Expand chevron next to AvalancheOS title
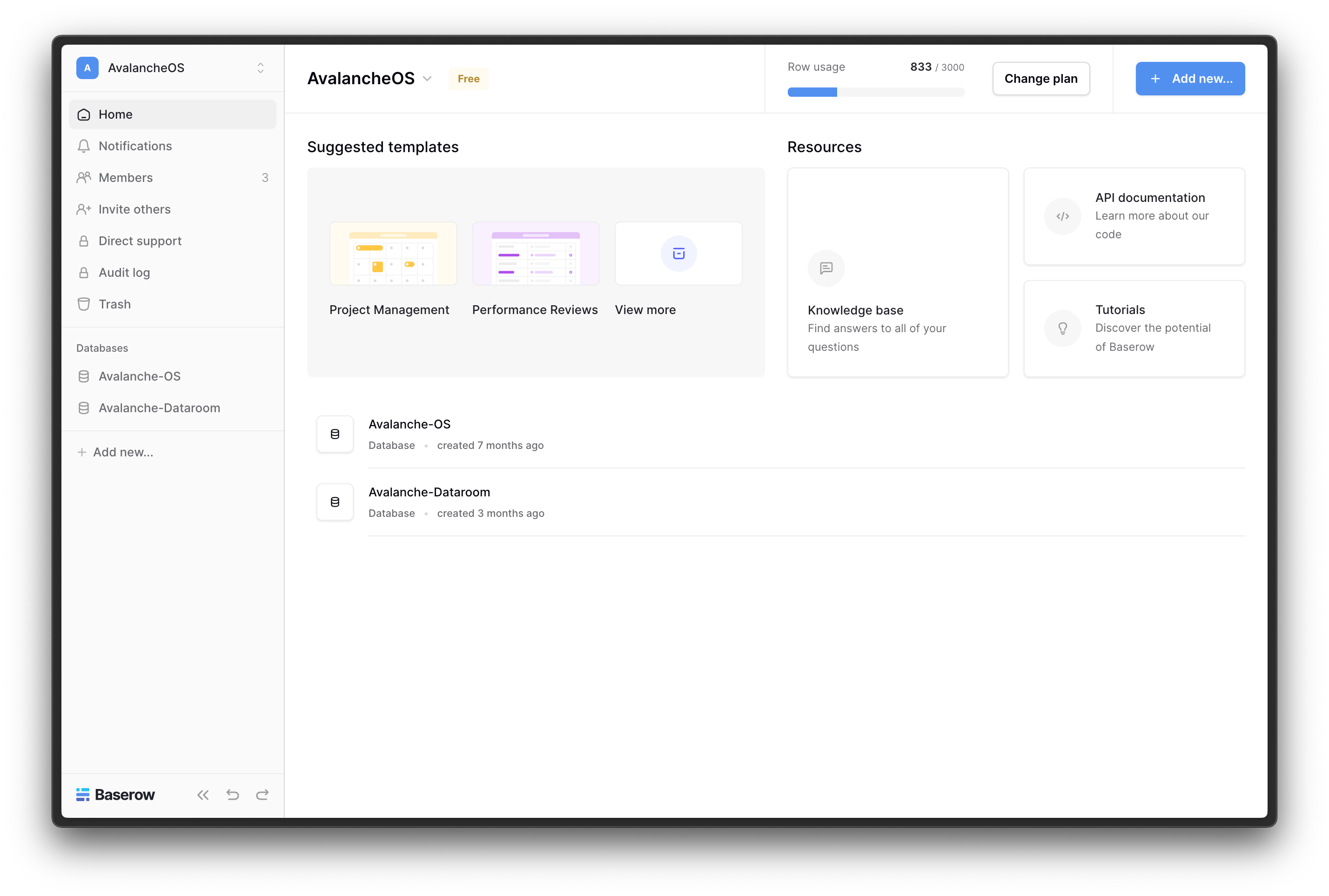Screen dimensions: 1329x896 coord(427,79)
